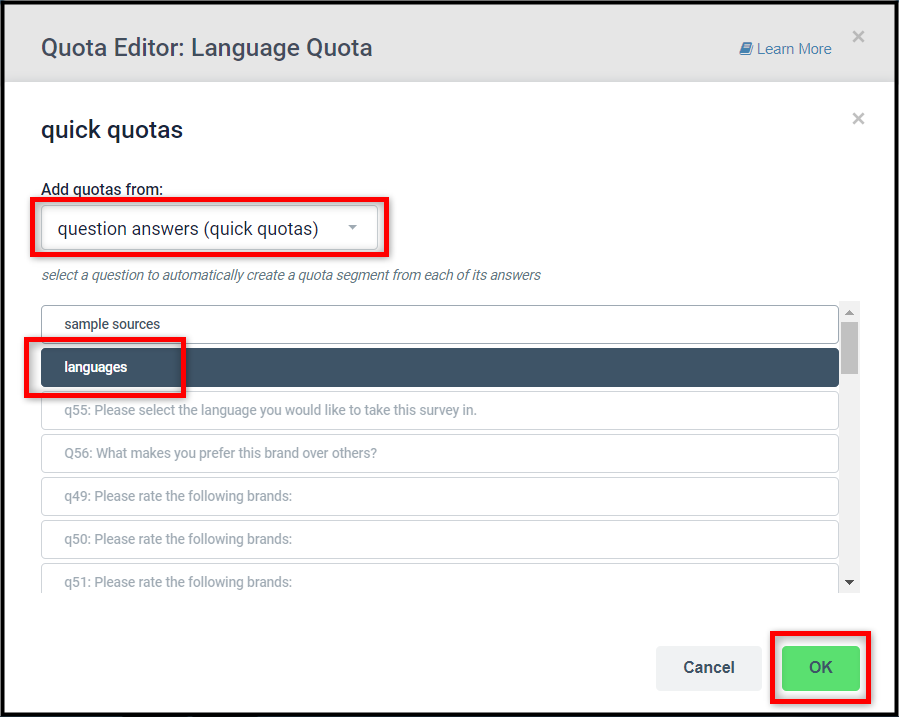The image size is (899, 717).
Task: Follow the Learn More link text
Action: [x=794, y=49]
